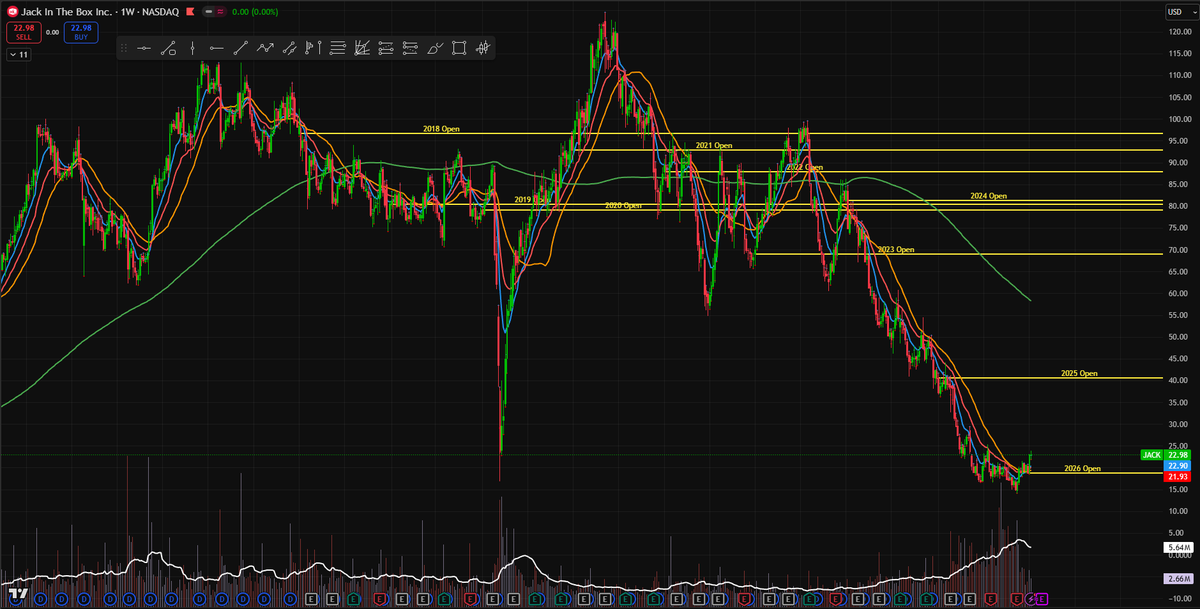Click the 2024 Open line label
1200x609 pixels.
[x=988, y=196]
